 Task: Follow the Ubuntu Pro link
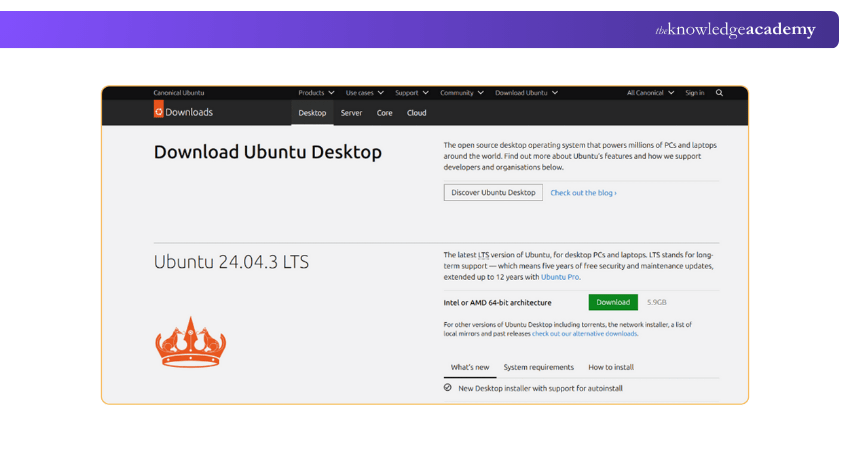click(x=560, y=277)
